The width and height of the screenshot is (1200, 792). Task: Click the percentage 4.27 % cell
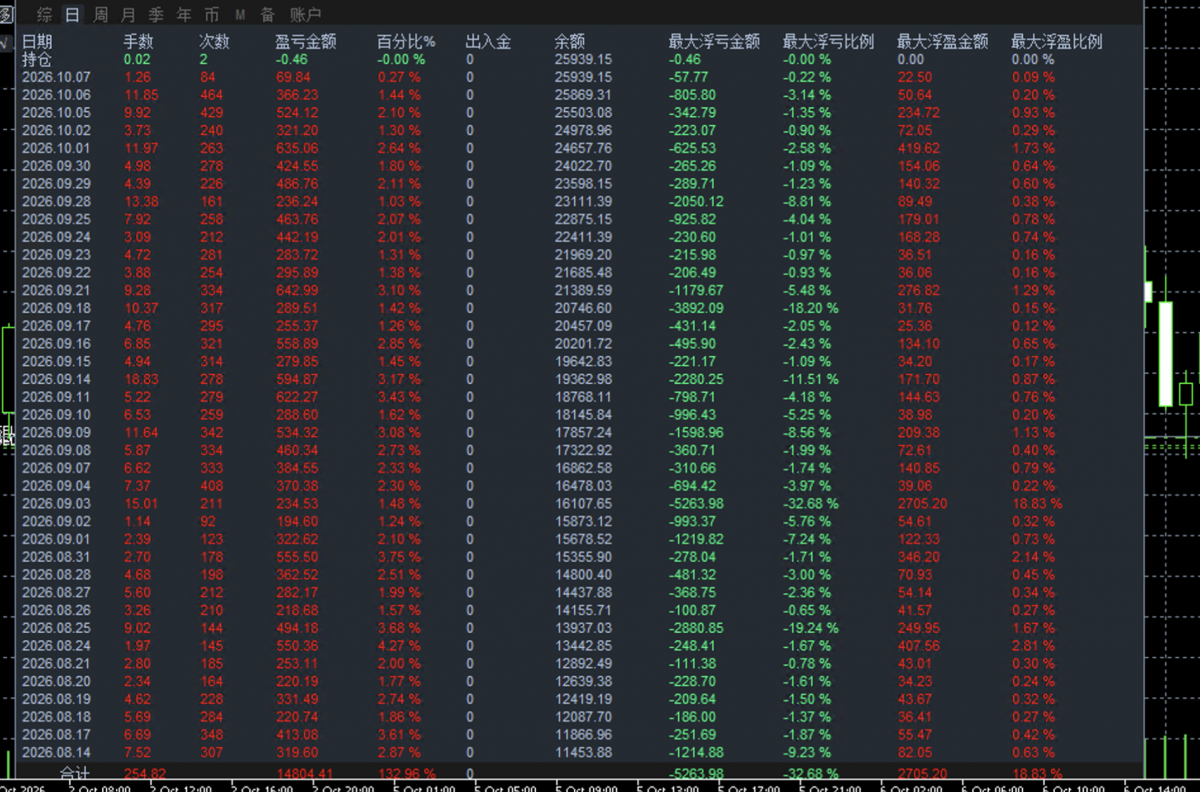click(399, 645)
